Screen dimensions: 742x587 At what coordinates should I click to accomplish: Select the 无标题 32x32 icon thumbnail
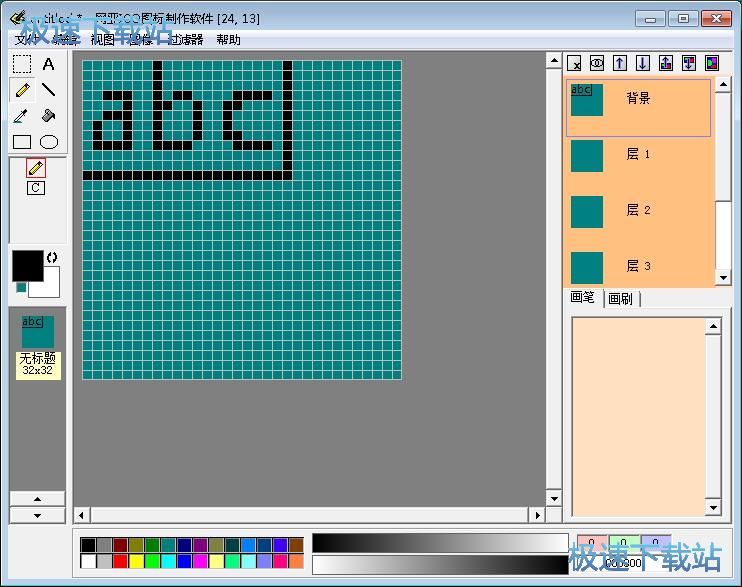point(38,347)
